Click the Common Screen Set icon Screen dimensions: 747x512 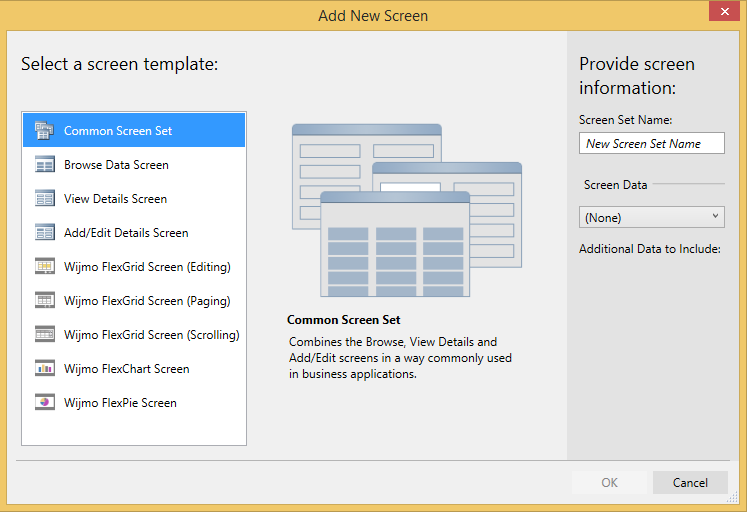[x=44, y=130]
